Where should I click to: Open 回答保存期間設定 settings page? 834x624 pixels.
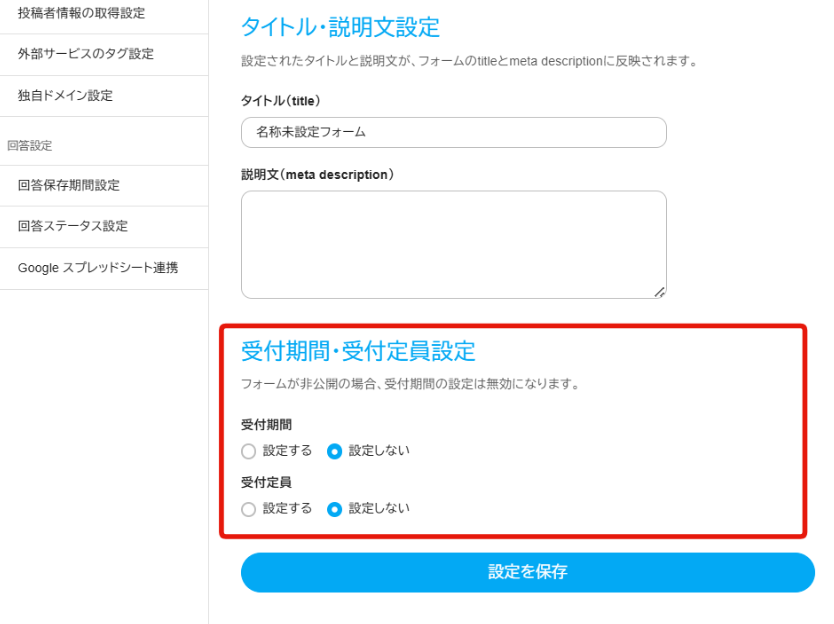(x=68, y=185)
